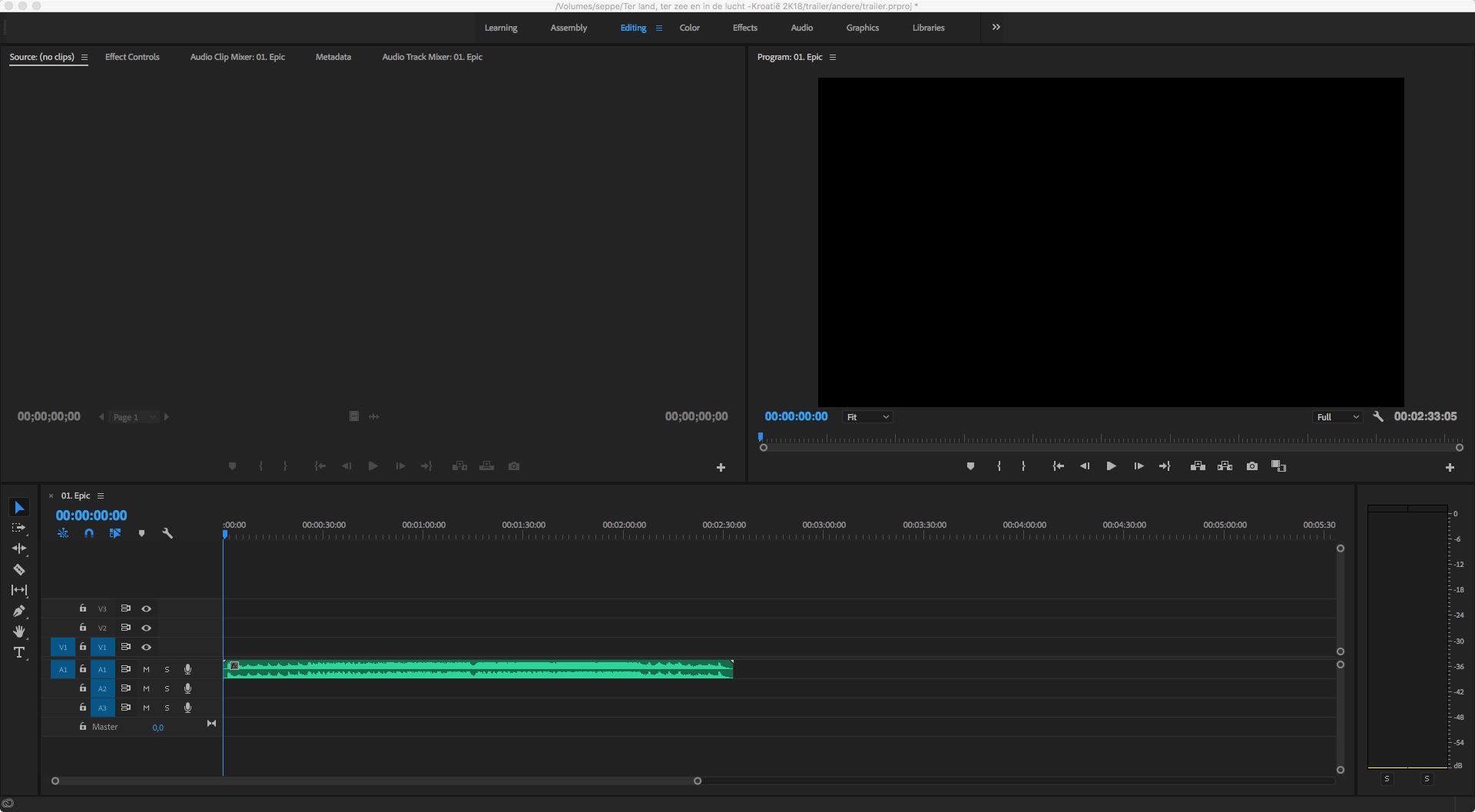The image size is (1475, 812).
Task: Open Program monitor settings wrench
Action: [1378, 416]
